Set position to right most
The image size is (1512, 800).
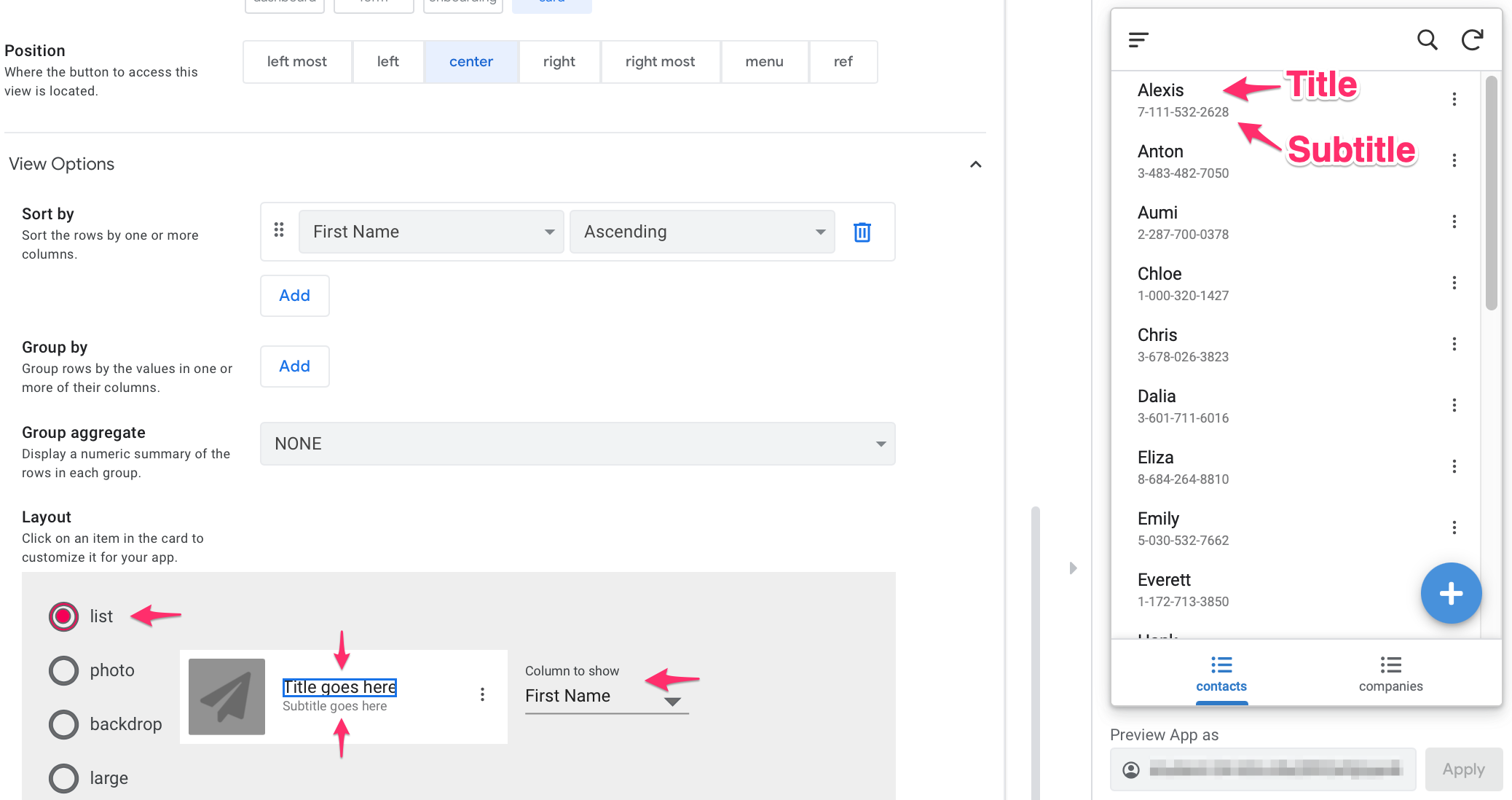[x=660, y=62]
